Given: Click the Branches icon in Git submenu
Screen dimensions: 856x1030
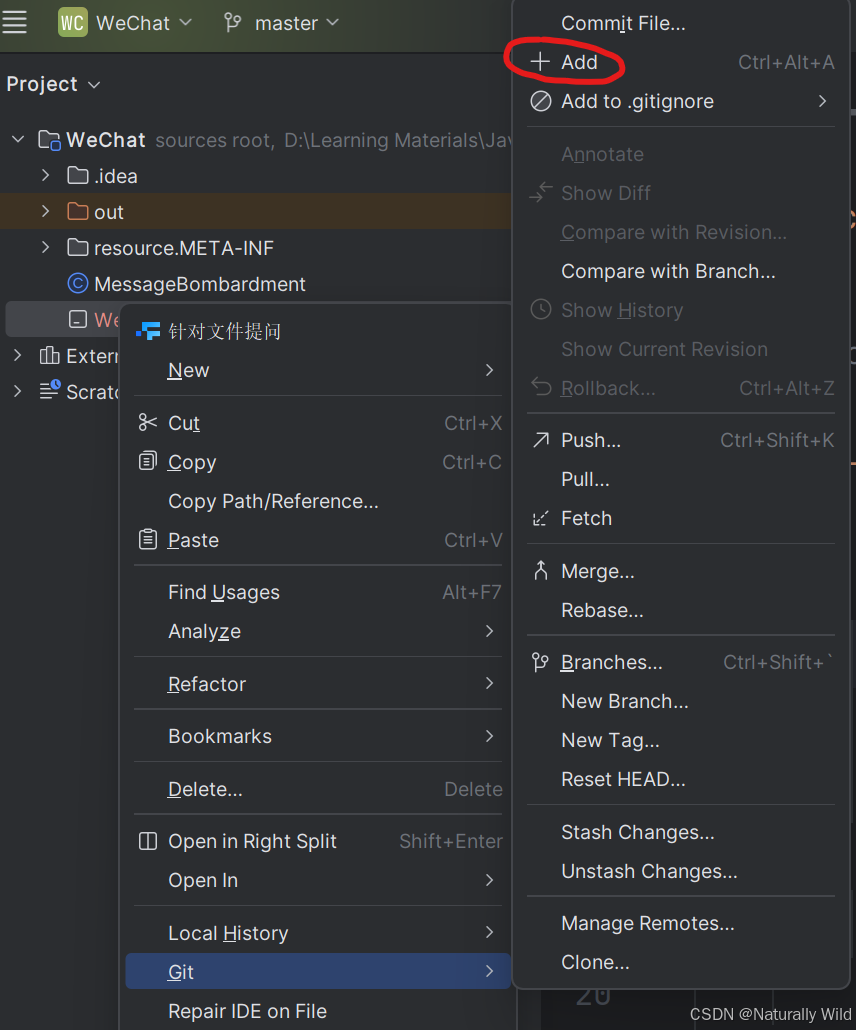Looking at the screenshot, I should tap(540, 662).
